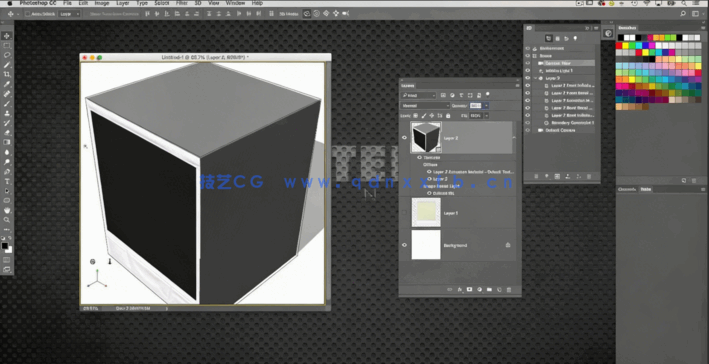The height and width of the screenshot is (364, 709).
Task: Toggle Infinite Light 1 visibility
Action: [527, 71]
